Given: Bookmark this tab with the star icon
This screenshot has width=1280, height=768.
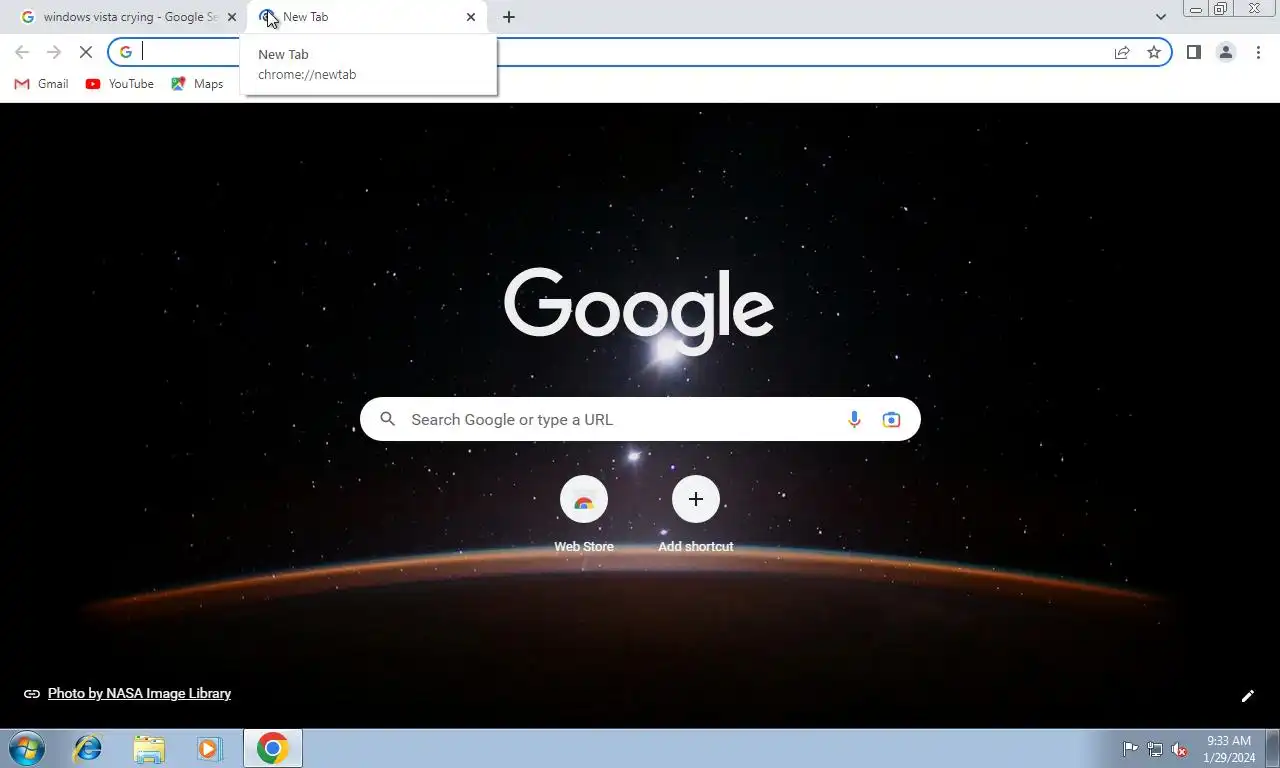Looking at the screenshot, I should [x=1154, y=52].
